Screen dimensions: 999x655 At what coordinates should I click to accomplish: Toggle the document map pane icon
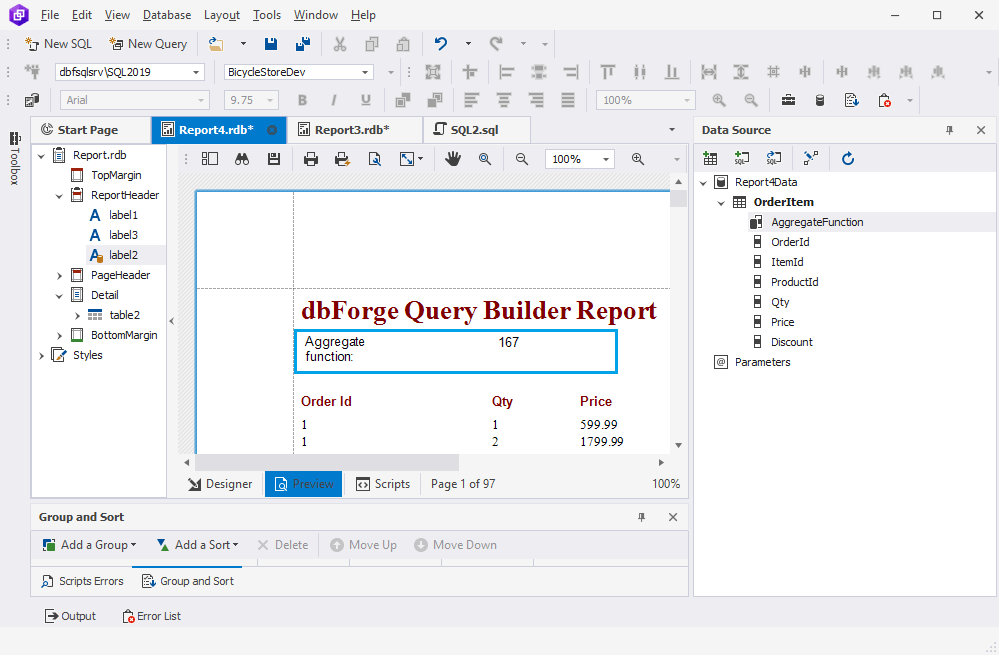(x=210, y=159)
